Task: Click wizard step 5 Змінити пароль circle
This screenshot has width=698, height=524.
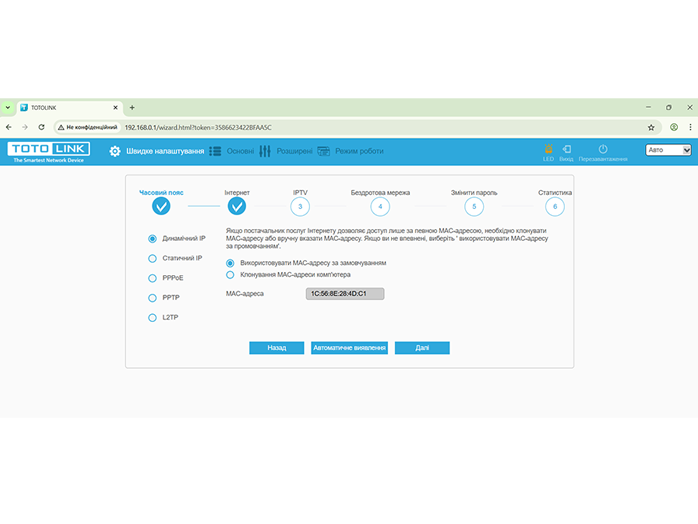Action: click(474, 207)
